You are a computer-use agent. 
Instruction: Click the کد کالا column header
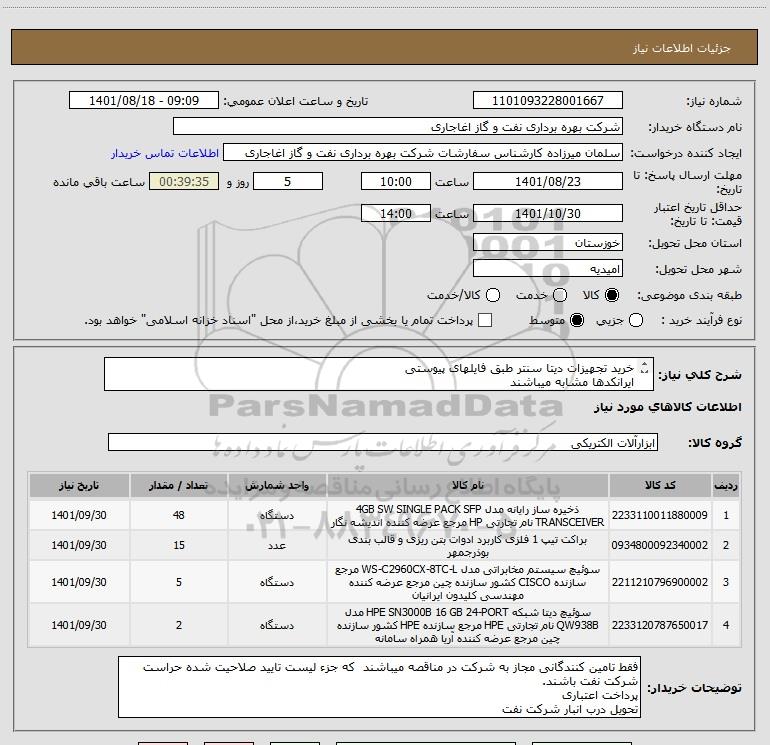[660, 485]
